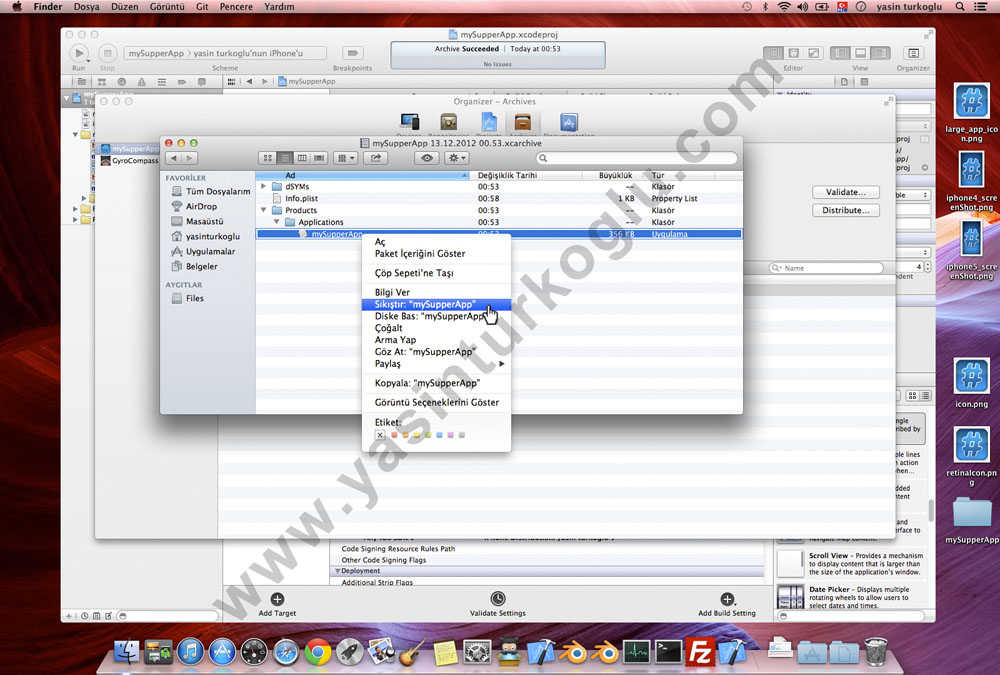Choose Sıkıştır: "mySupperApp" from the context menu
1000x675 pixels.
(x=436, y=304)
